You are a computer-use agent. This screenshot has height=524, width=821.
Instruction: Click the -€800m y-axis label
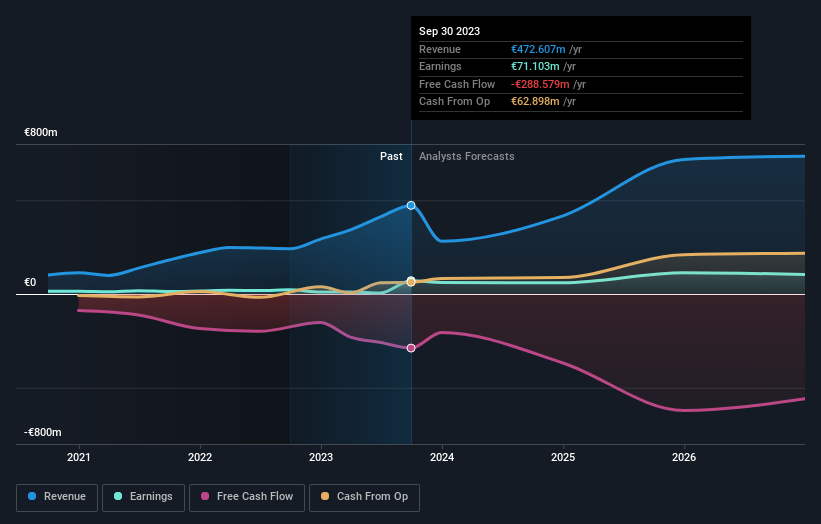click(x=42, y=432)
